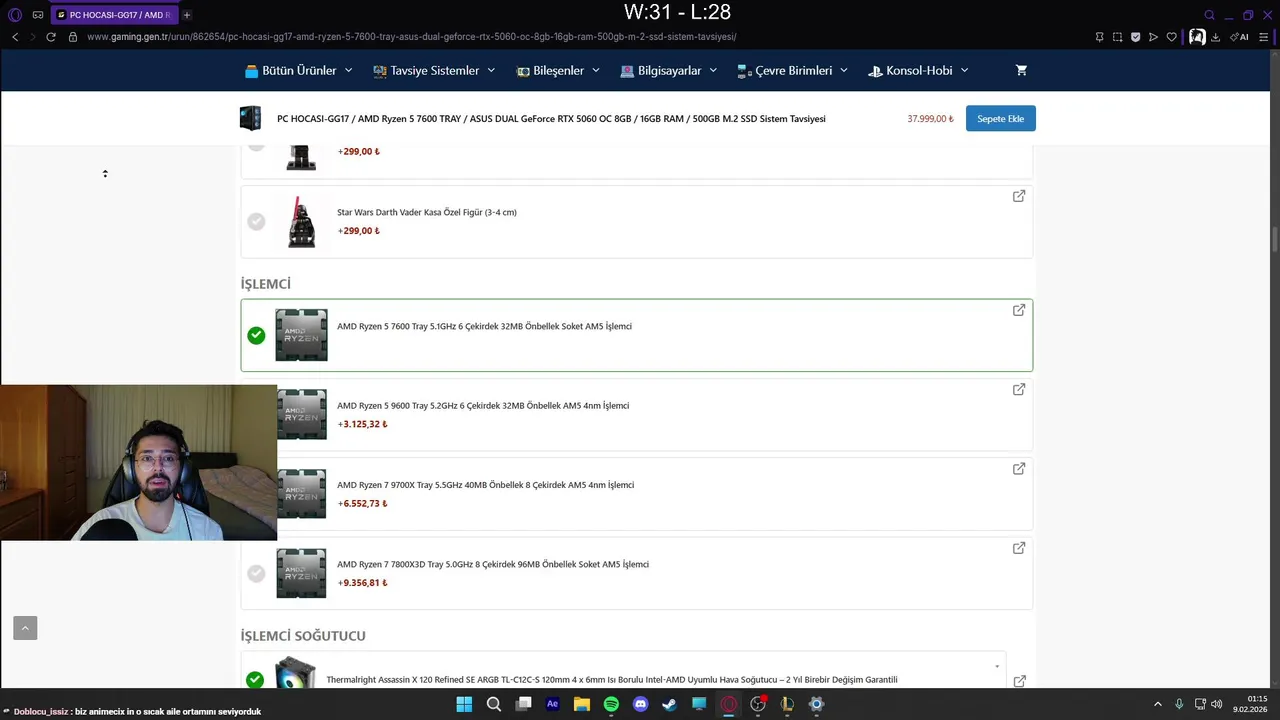Open the browser AI assistant button

[1240, 37]
